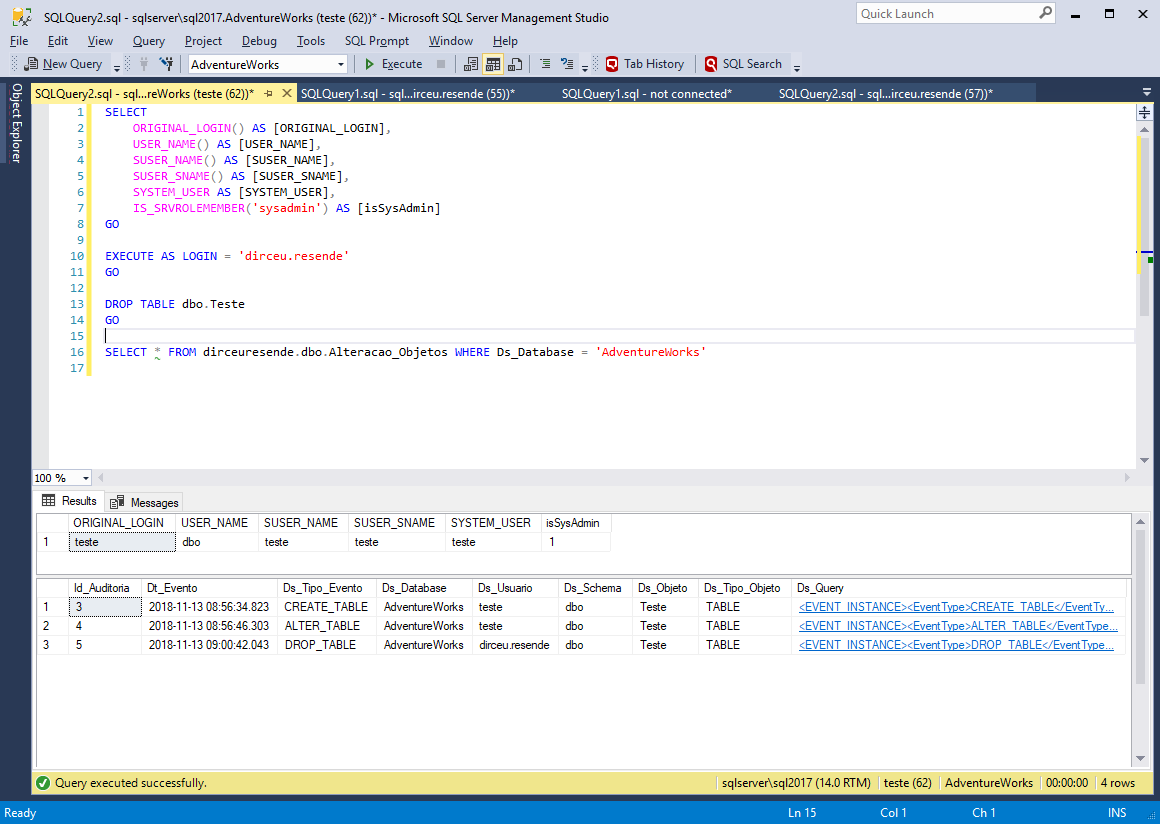1160x824 pixels.
Task: Open Tab History from the toolbar
Action: 645,64
